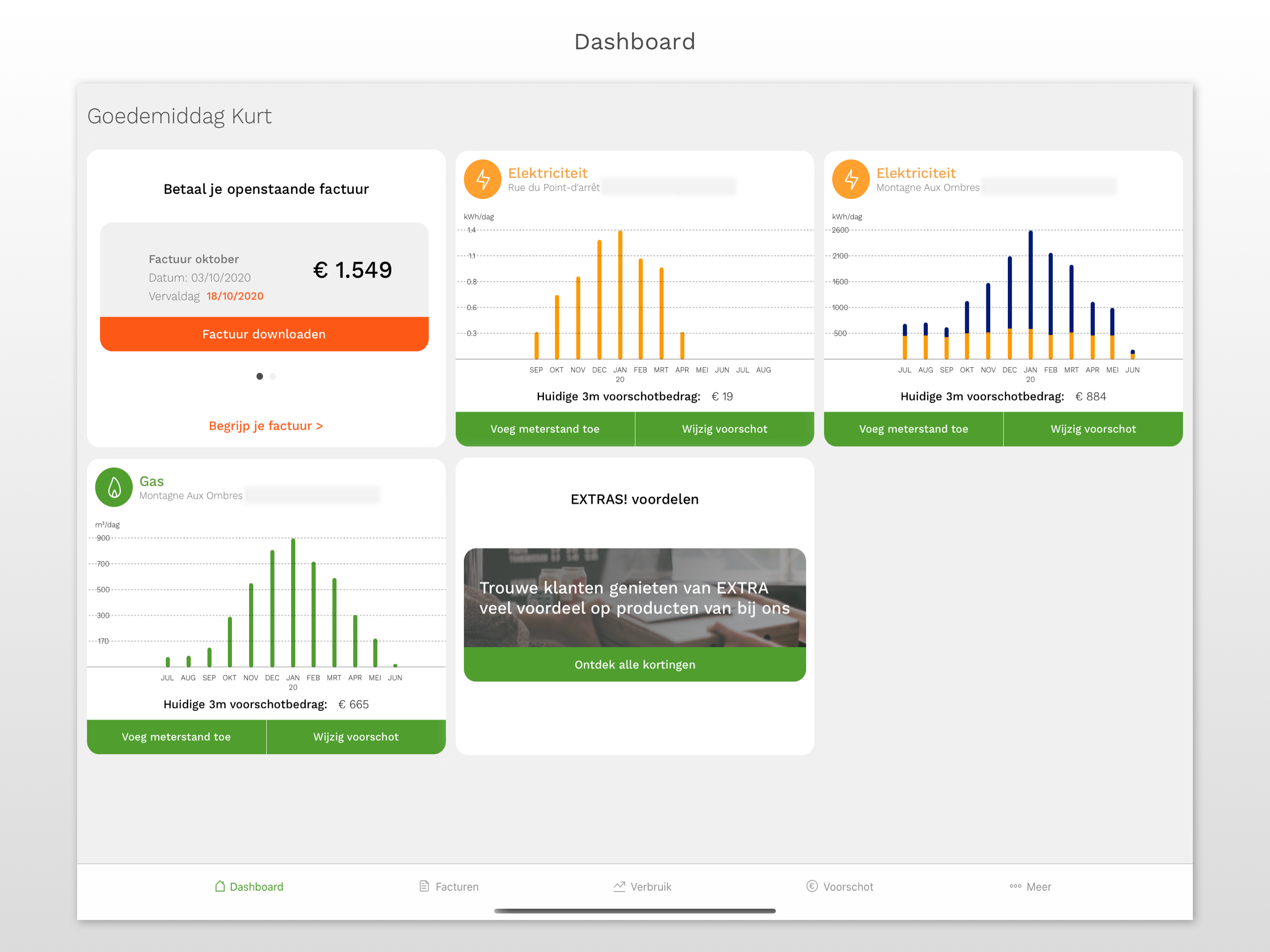Click the EXTRAS voordelen promo image
The image size is (1270, 952).
click(635, 597)
